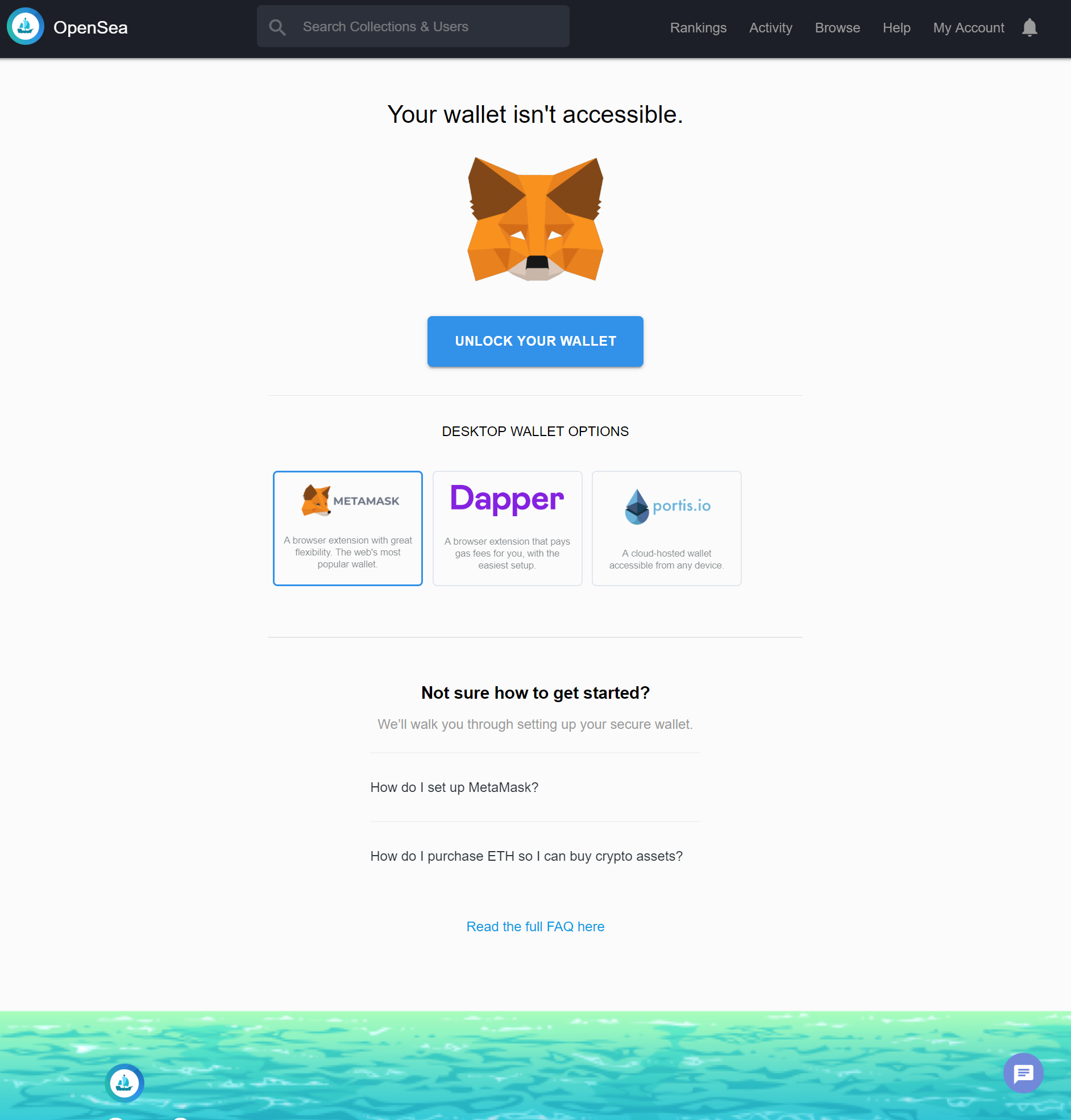Click the OpenSea logo in the footer
Screen dimensions: 1071x1120
click(x=124, y=1083)
